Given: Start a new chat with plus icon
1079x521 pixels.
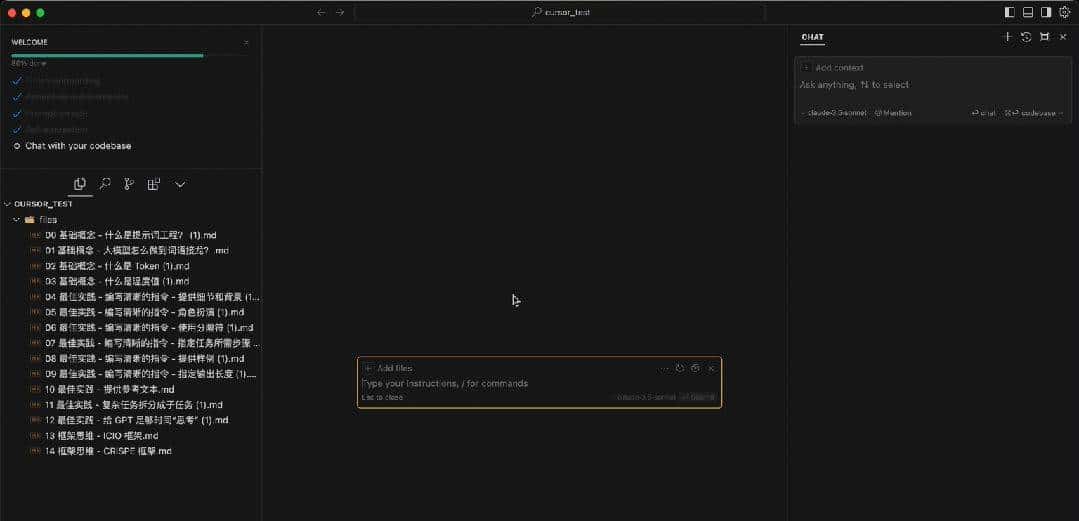Looking at the screenshot, I should pos(1007,37).
